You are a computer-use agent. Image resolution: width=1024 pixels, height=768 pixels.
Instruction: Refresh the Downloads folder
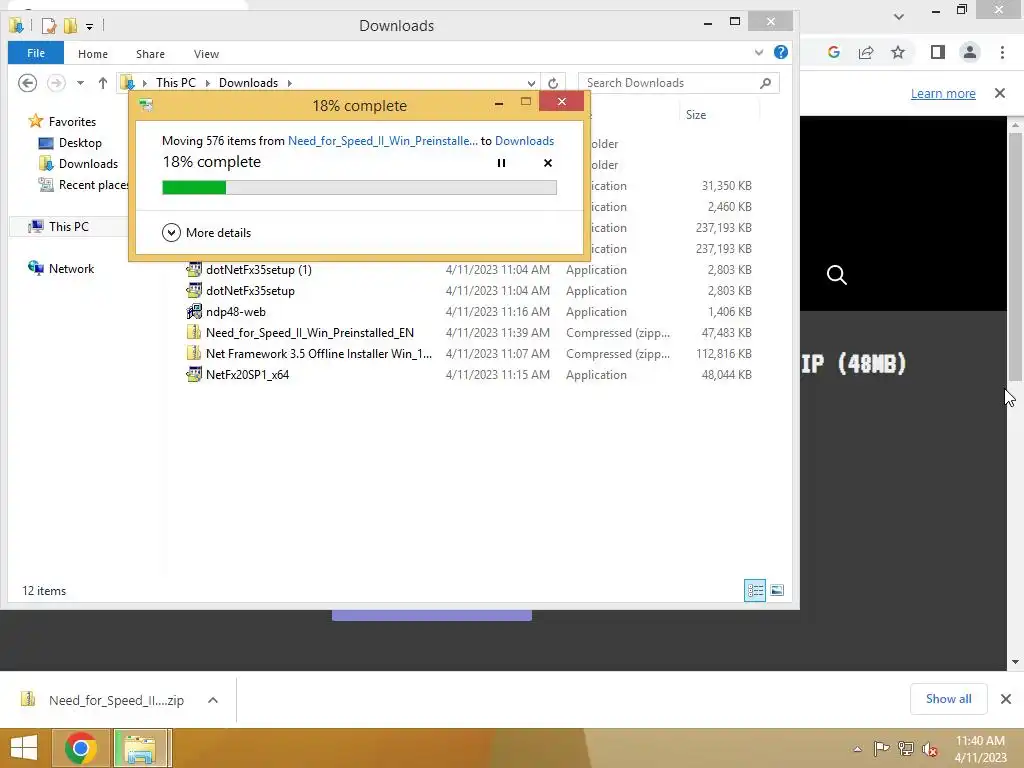pos(552,83)
